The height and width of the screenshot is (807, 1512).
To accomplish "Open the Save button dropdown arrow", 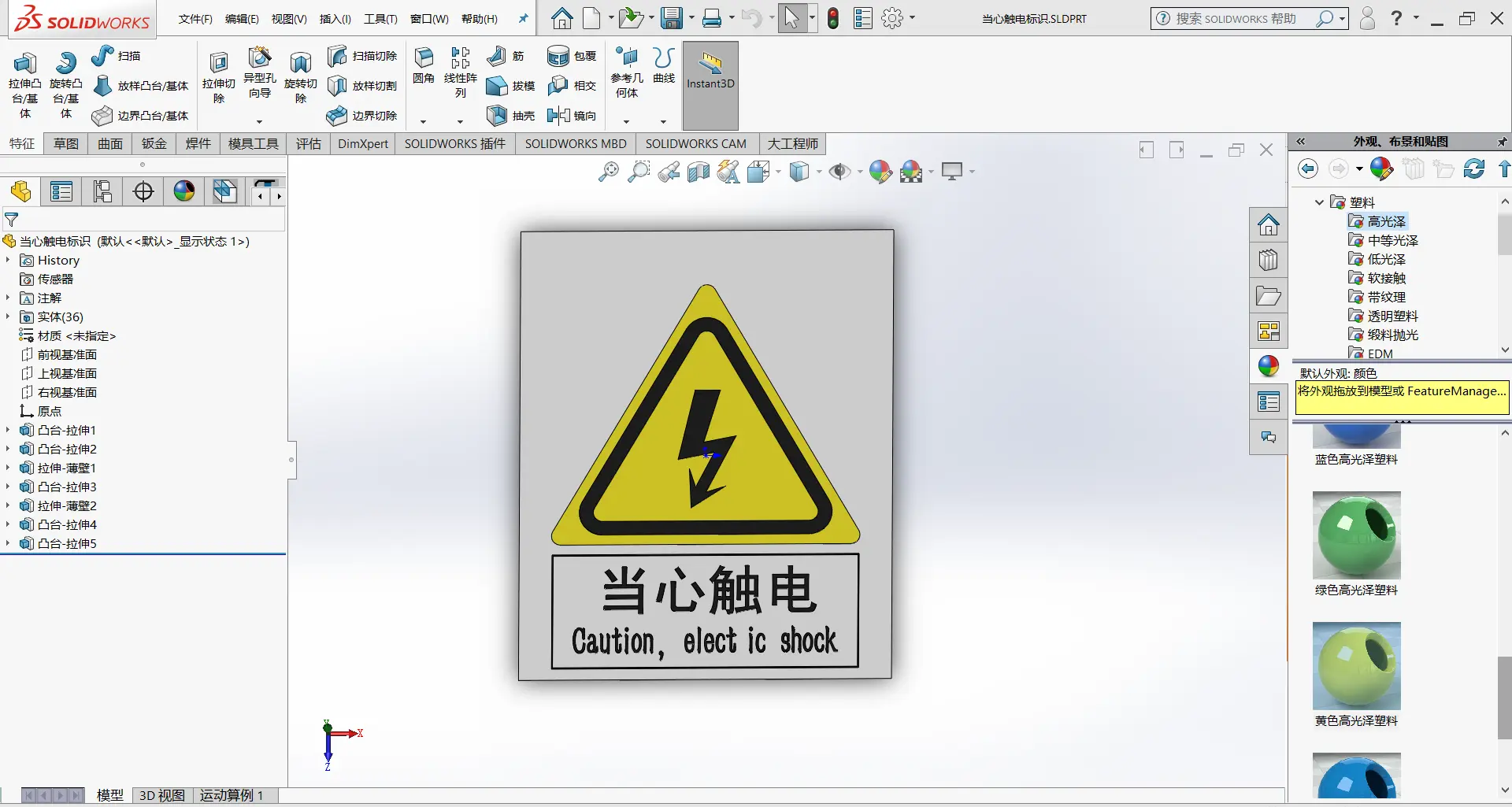I will click(691, 18).
